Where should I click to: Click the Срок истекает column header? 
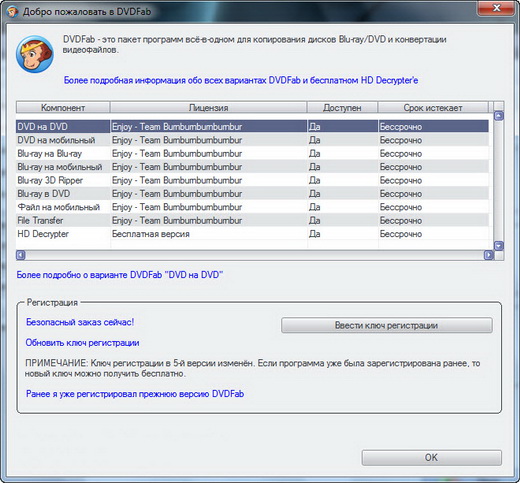click(433, 108)
